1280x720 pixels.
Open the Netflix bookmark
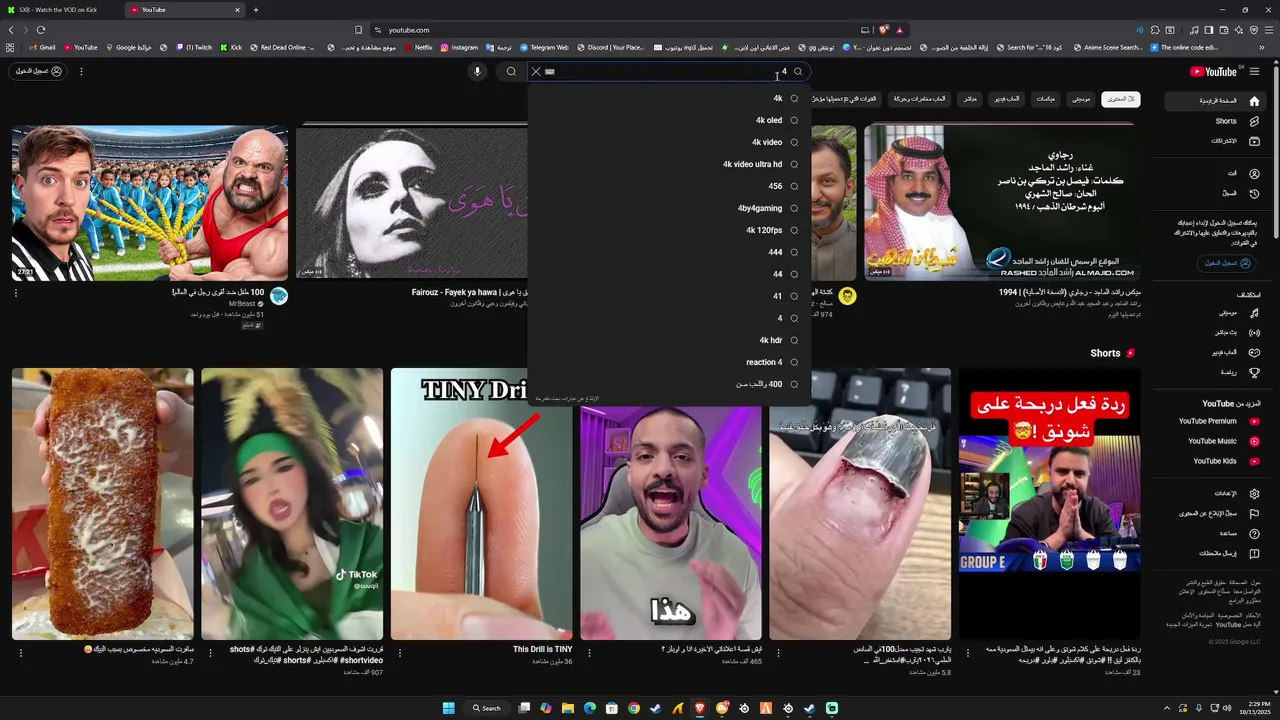point(418,47)
